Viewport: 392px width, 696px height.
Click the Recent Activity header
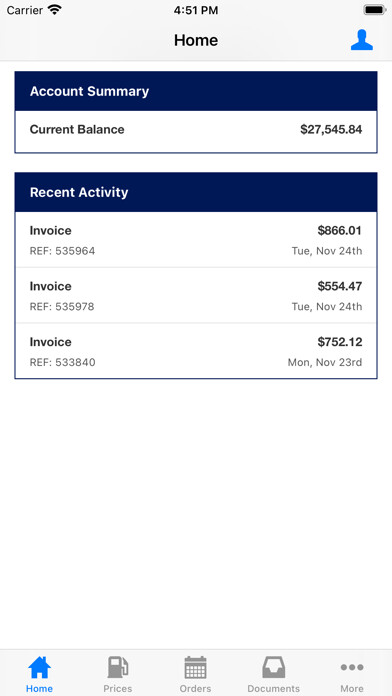coord(196,192)
